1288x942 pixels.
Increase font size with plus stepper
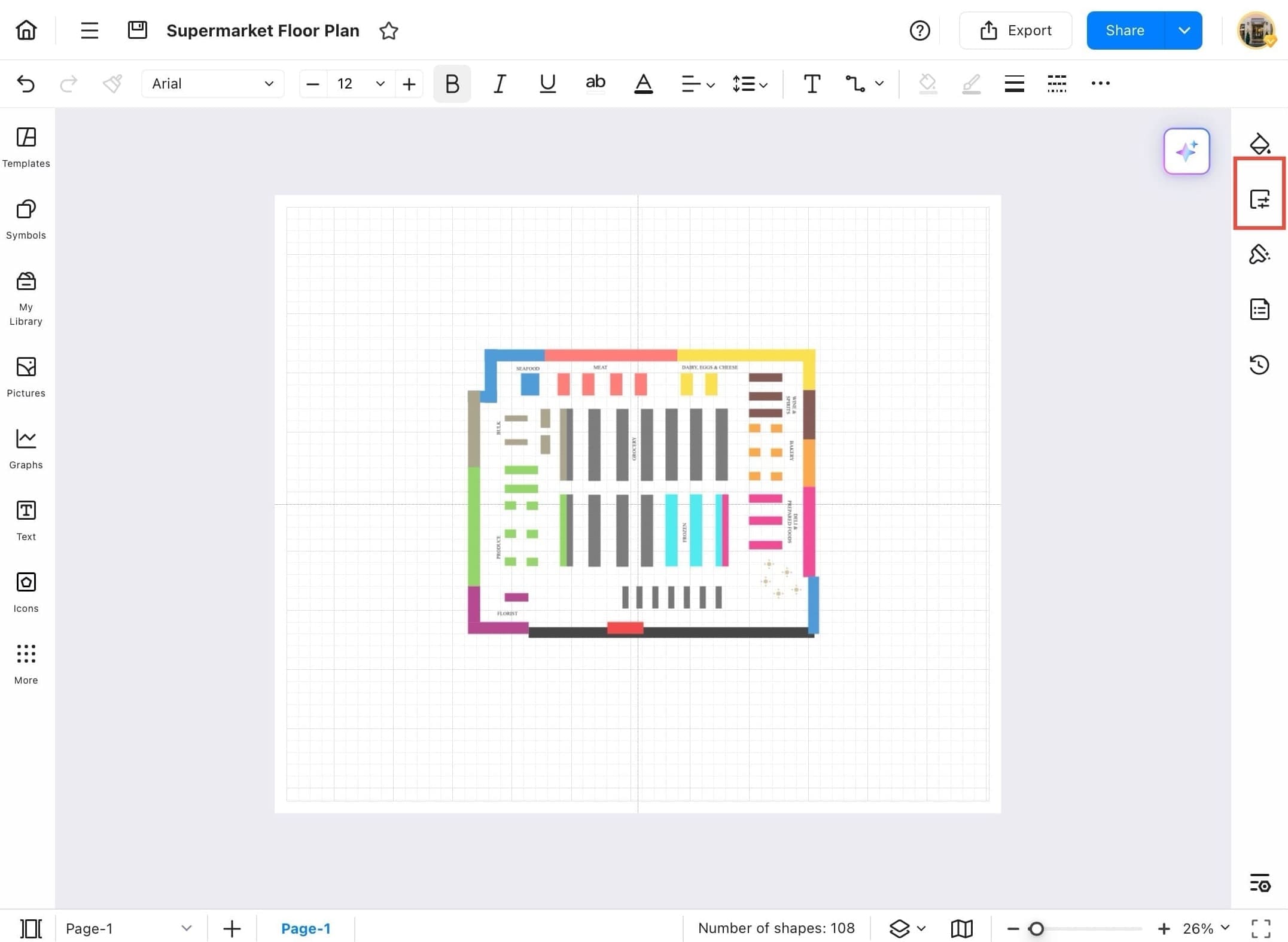coord(409,84)
